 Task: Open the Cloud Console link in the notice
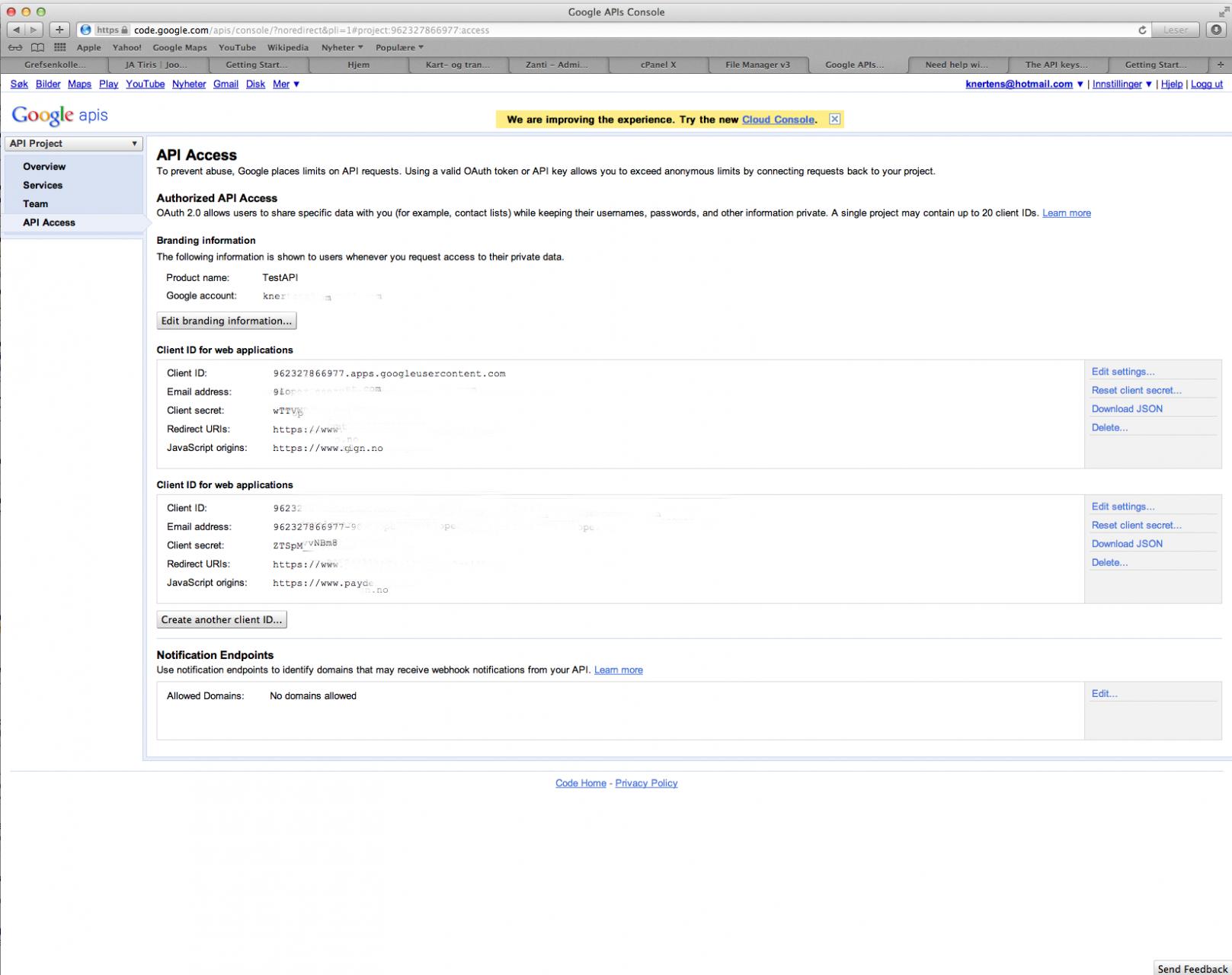click(x=778, y=120)
